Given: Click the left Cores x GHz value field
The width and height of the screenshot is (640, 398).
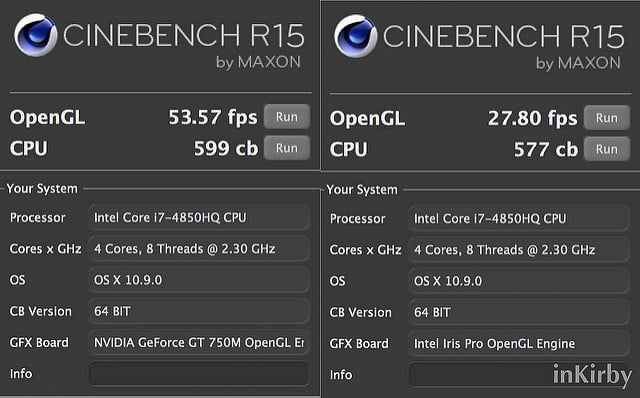Looking at the screenshot, I should (x=199, y=249).
